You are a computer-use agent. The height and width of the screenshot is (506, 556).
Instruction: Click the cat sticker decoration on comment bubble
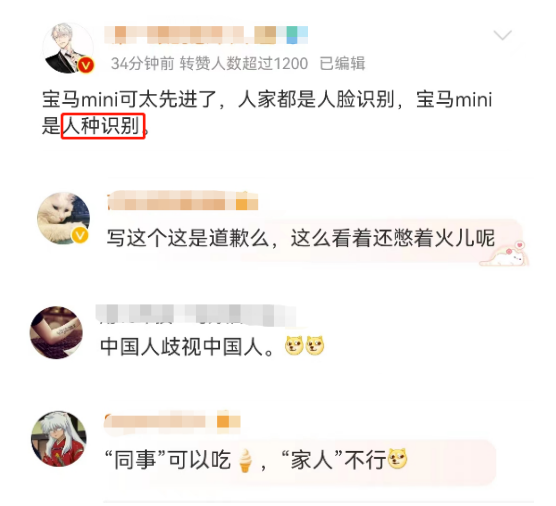[x=505, y=254]
